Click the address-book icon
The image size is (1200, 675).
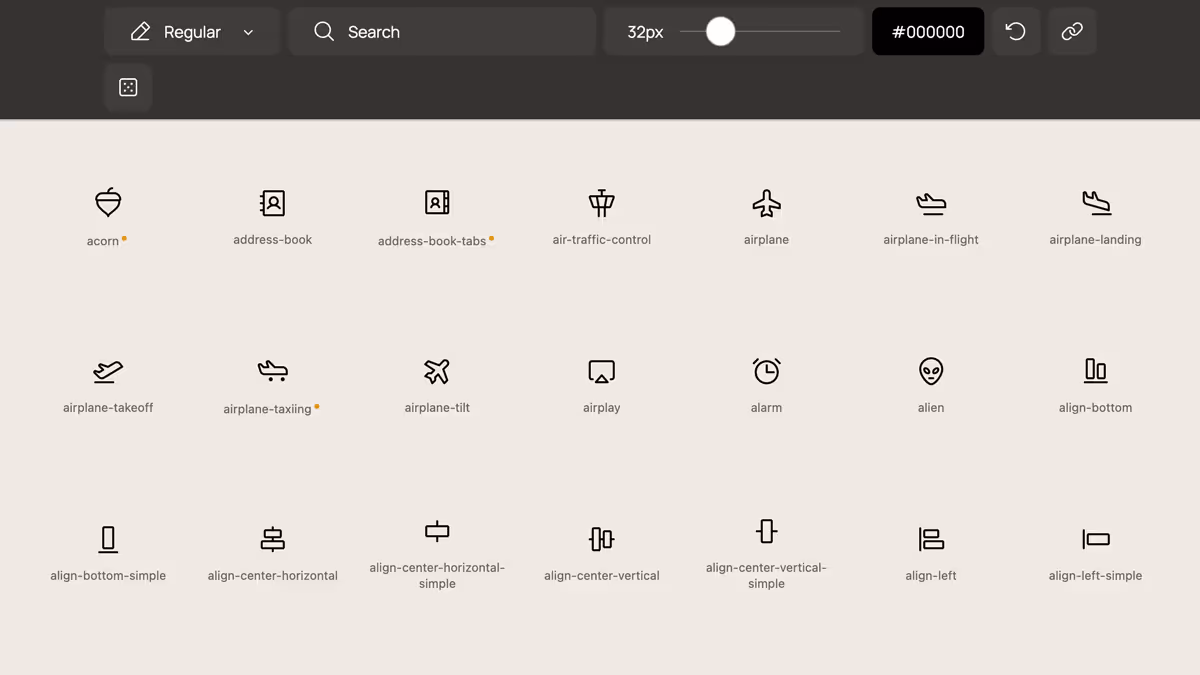coord(272,203)
